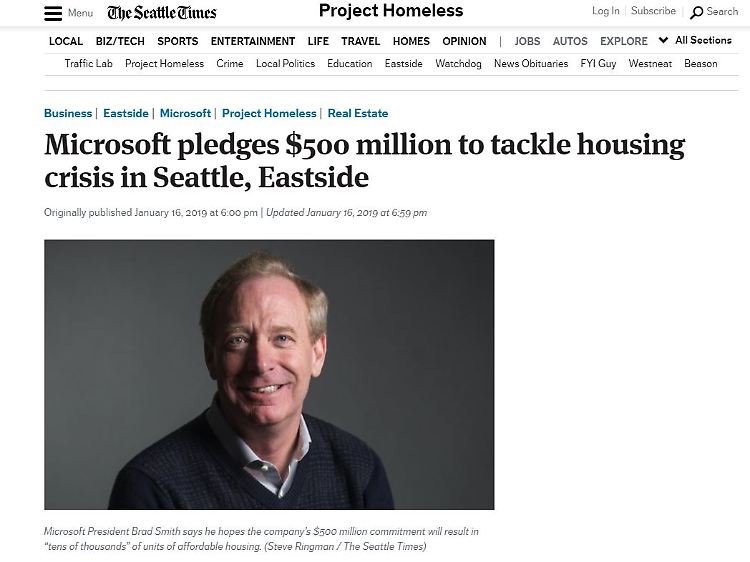This screenshot has width=750, height=562.
Task: Open the hamburger Menu icon
Action: (53, 13)
